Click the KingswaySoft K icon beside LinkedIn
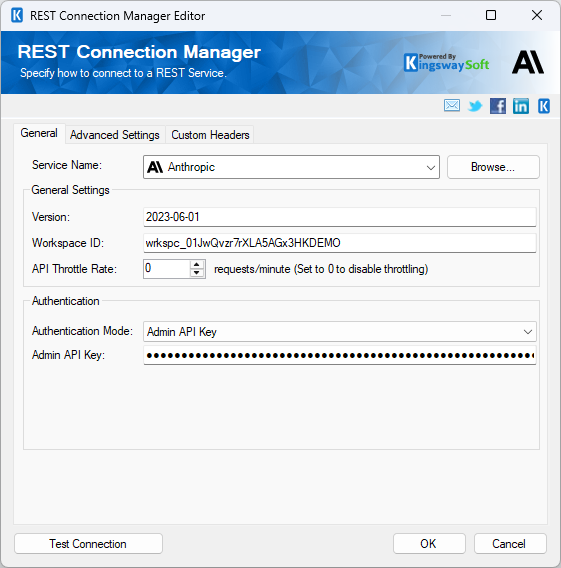Viewport: 561px width, 568px height. [544, 106]
